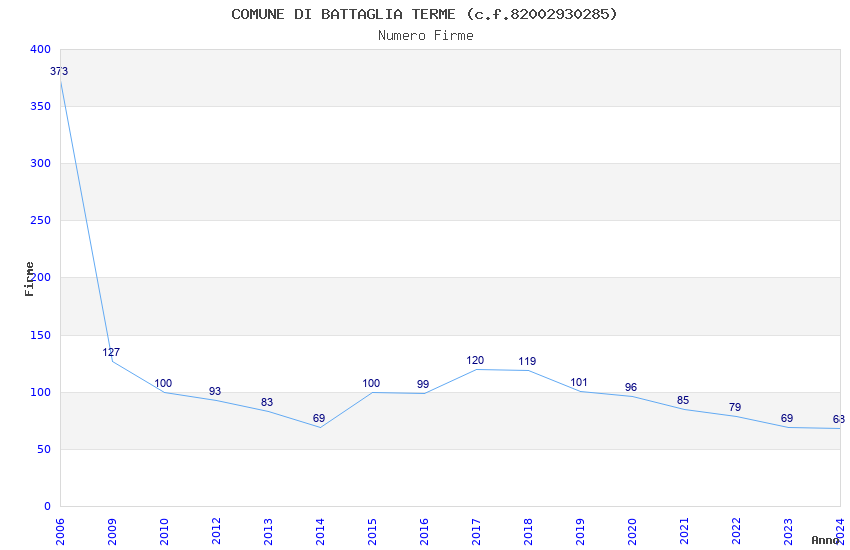Select x-axis year label 2021
Screen dimensions: 850x550
685,531
